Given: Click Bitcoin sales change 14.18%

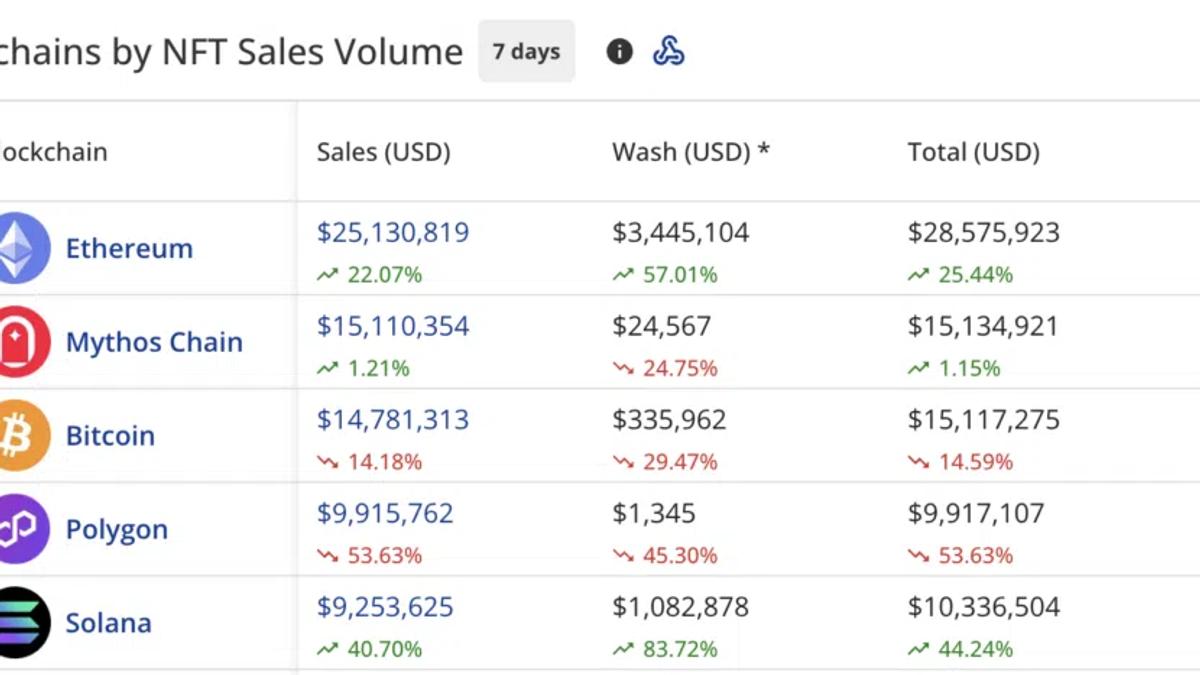Looking at the screenshot, I should click(x=370, y=462).
